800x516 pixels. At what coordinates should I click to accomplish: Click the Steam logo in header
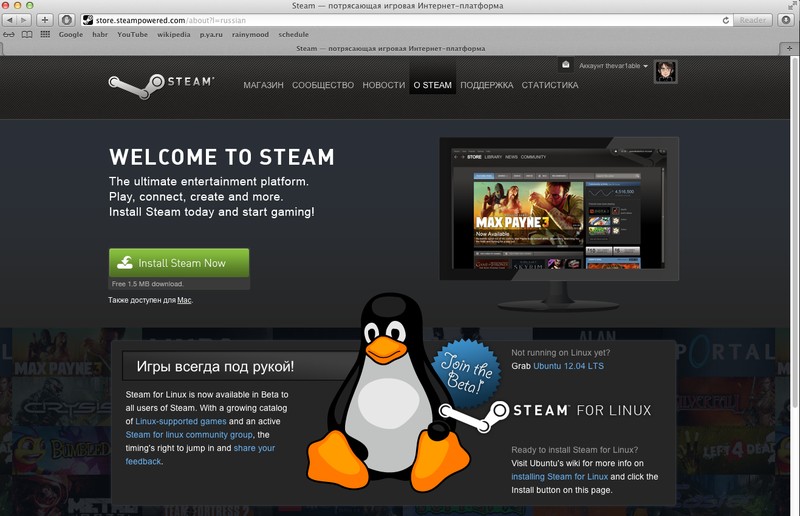coord(161,85)
